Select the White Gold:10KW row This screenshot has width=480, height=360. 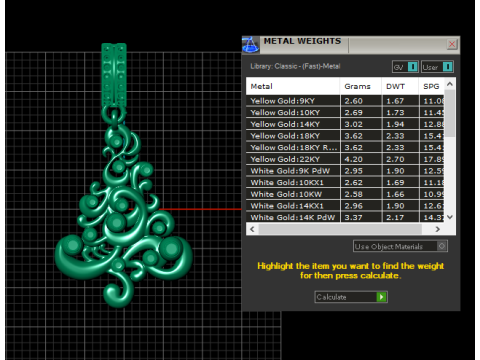(345, 194)
